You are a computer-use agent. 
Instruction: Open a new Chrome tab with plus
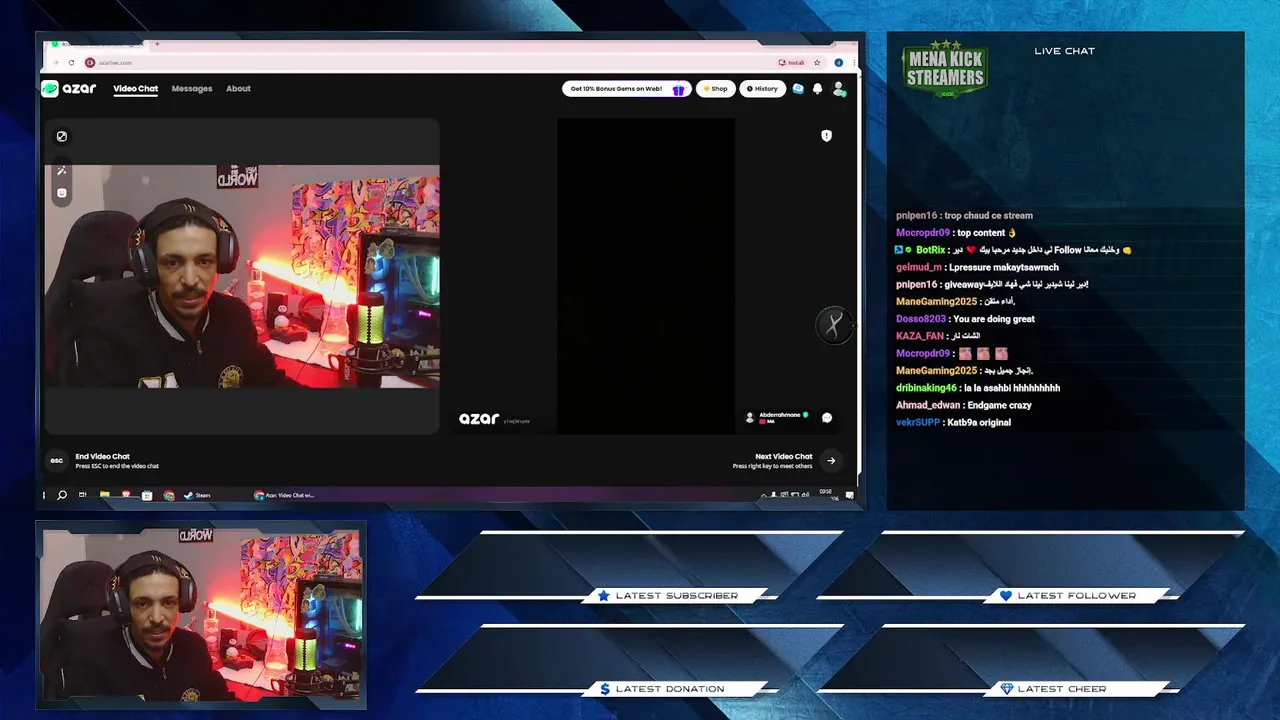[x=157, y=44]
